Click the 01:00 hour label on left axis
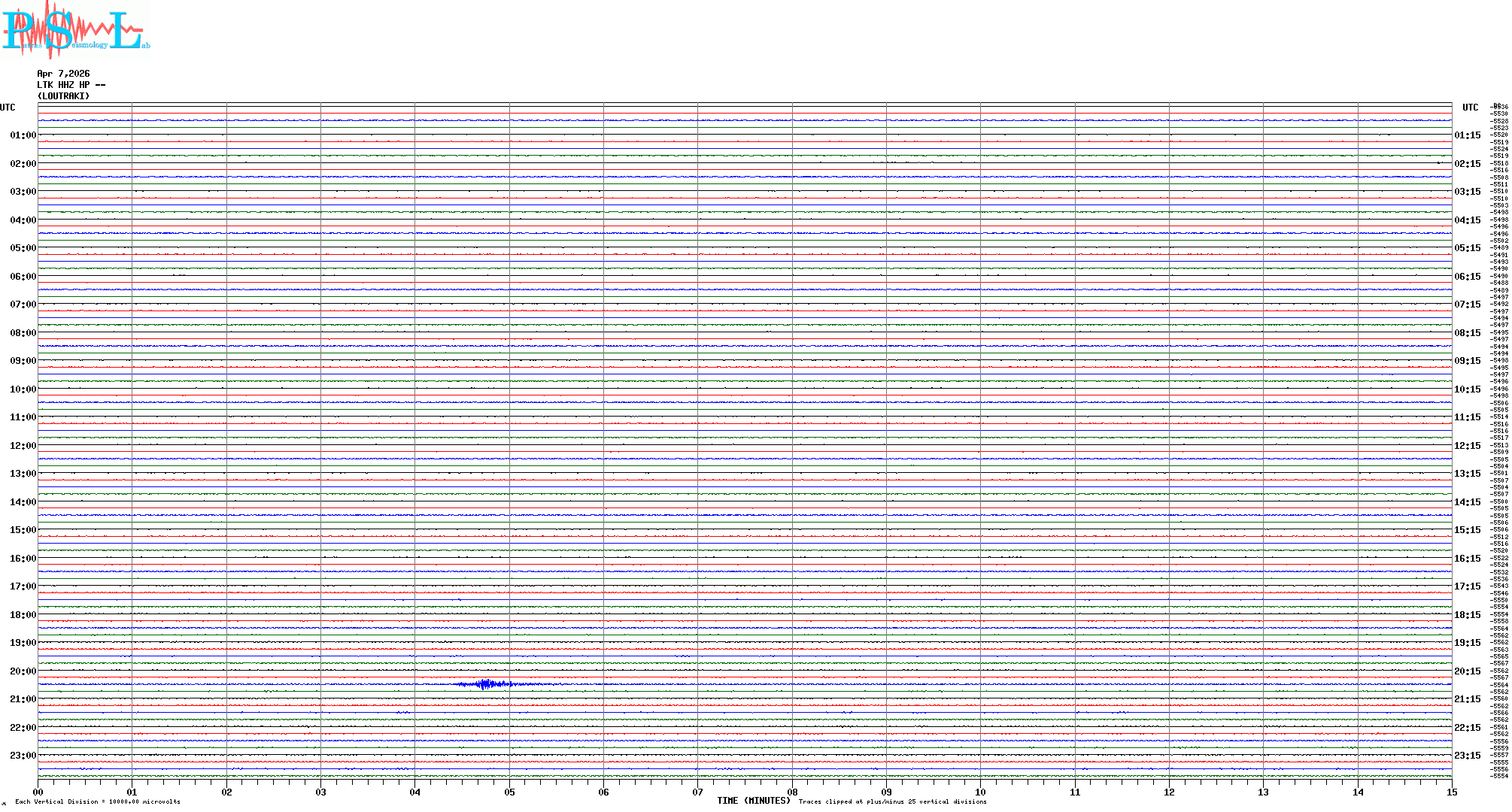The width and height of the screenshot is (1512, 812). (x=23, y=135)
